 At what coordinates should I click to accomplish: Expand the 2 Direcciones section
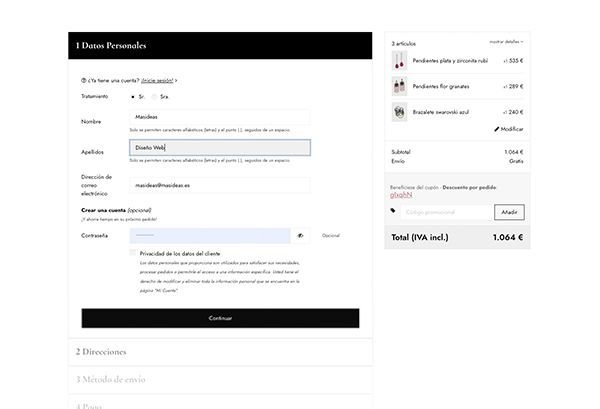pos(220,352)
